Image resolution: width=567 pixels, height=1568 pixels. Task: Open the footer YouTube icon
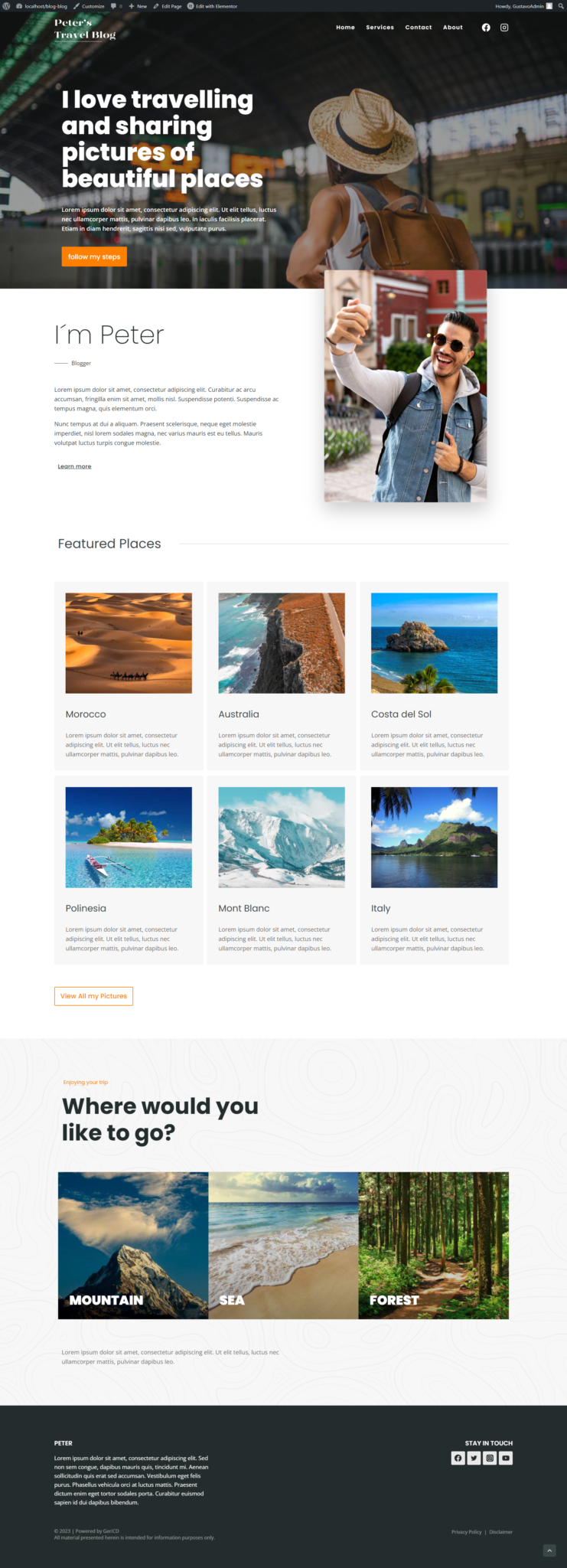click(x=506, y=1458)
